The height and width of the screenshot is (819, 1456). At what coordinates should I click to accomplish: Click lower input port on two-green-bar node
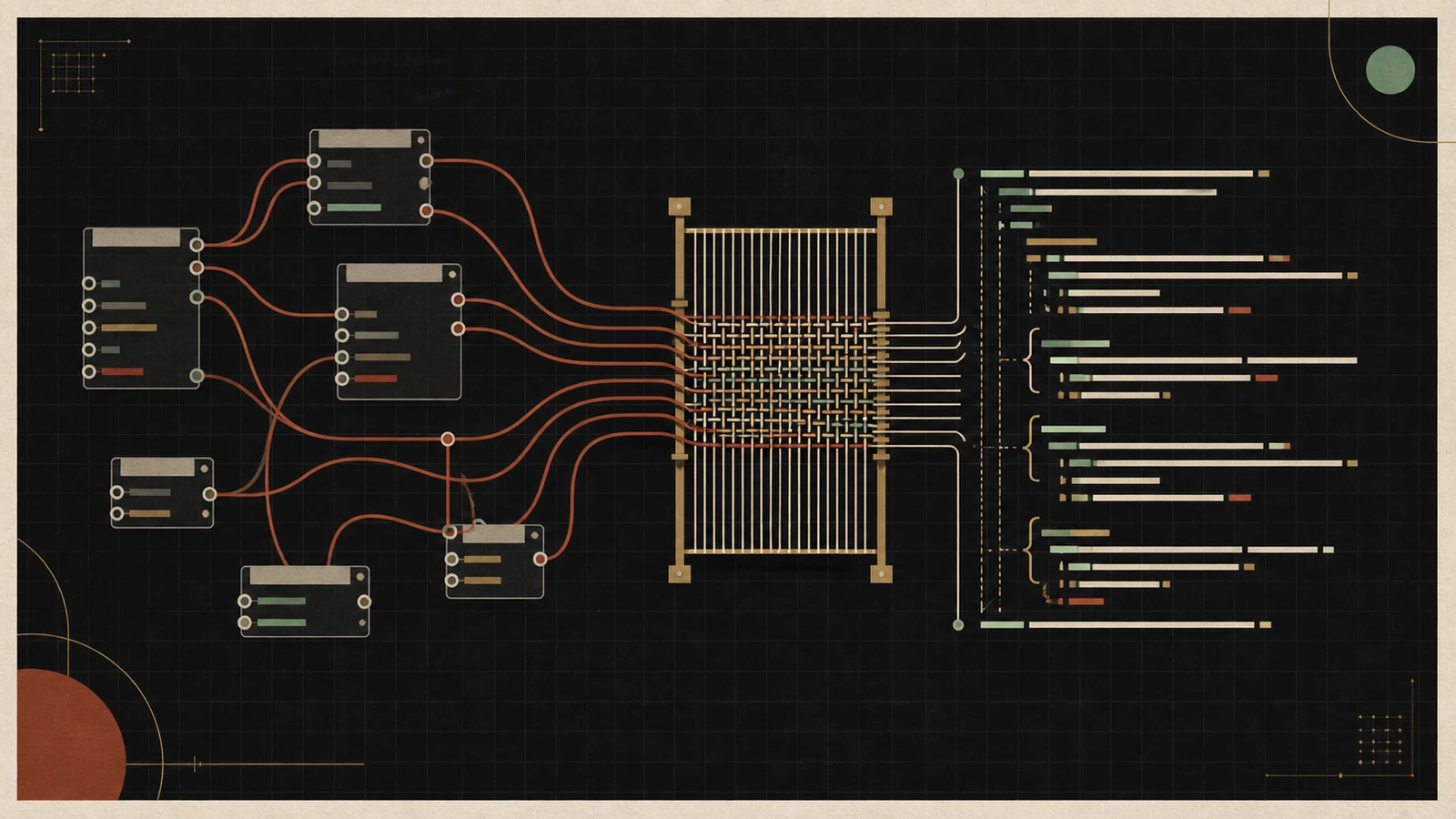pos(245,622)
